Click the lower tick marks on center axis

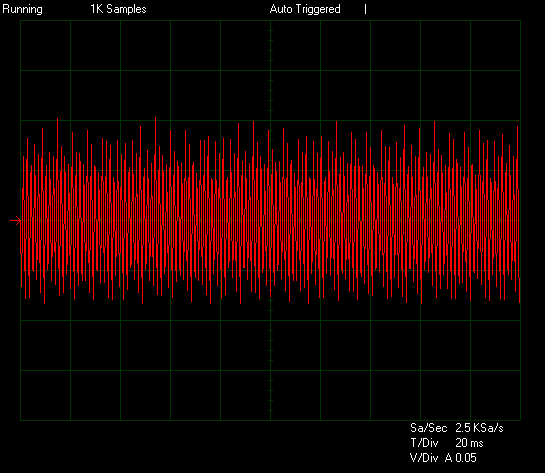(270, 361)
